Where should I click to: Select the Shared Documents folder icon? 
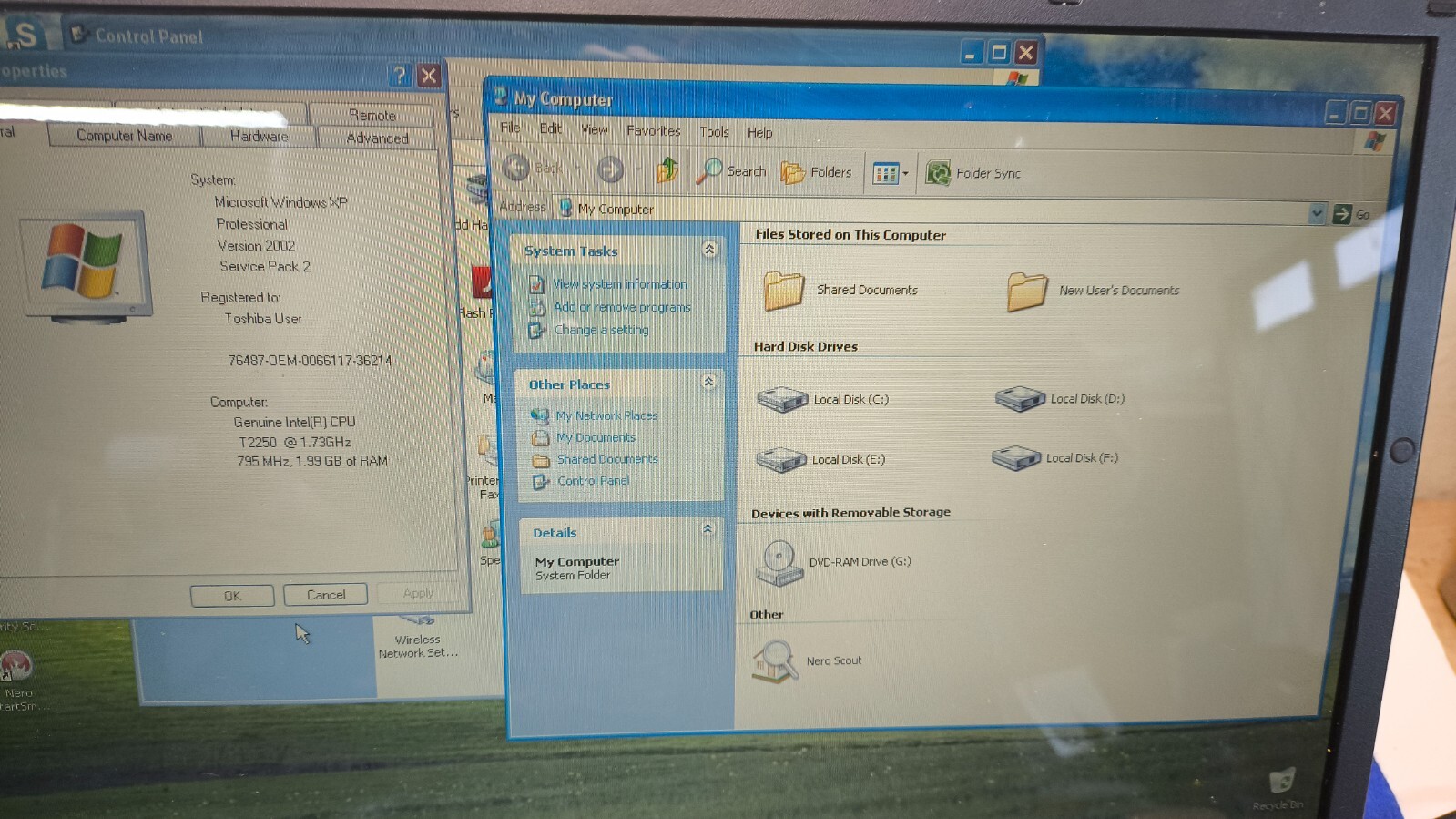(784, 291)
